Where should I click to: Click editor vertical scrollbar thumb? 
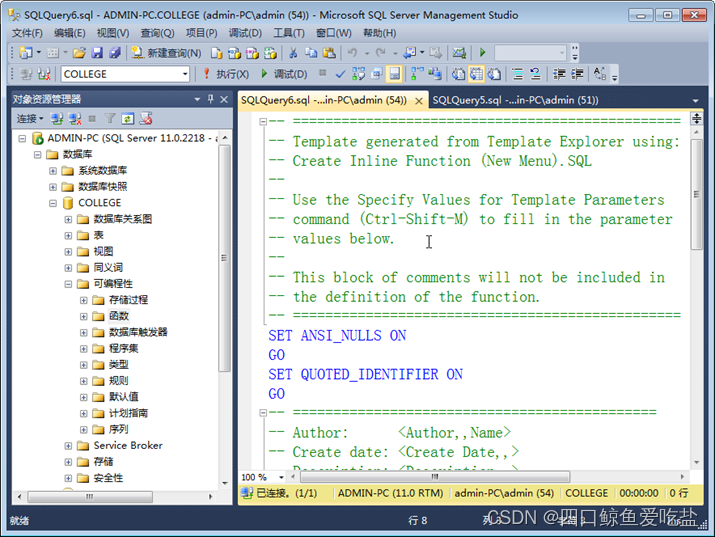click(696, 194)
